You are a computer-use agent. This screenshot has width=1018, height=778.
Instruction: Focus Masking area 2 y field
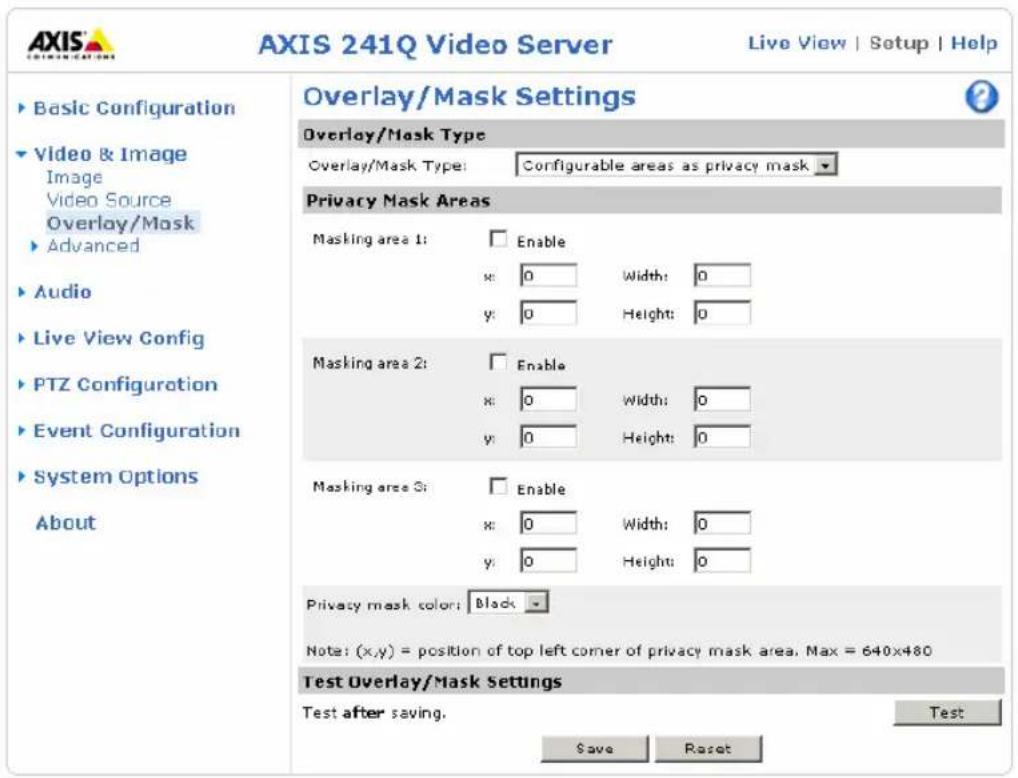click(548, 437)
